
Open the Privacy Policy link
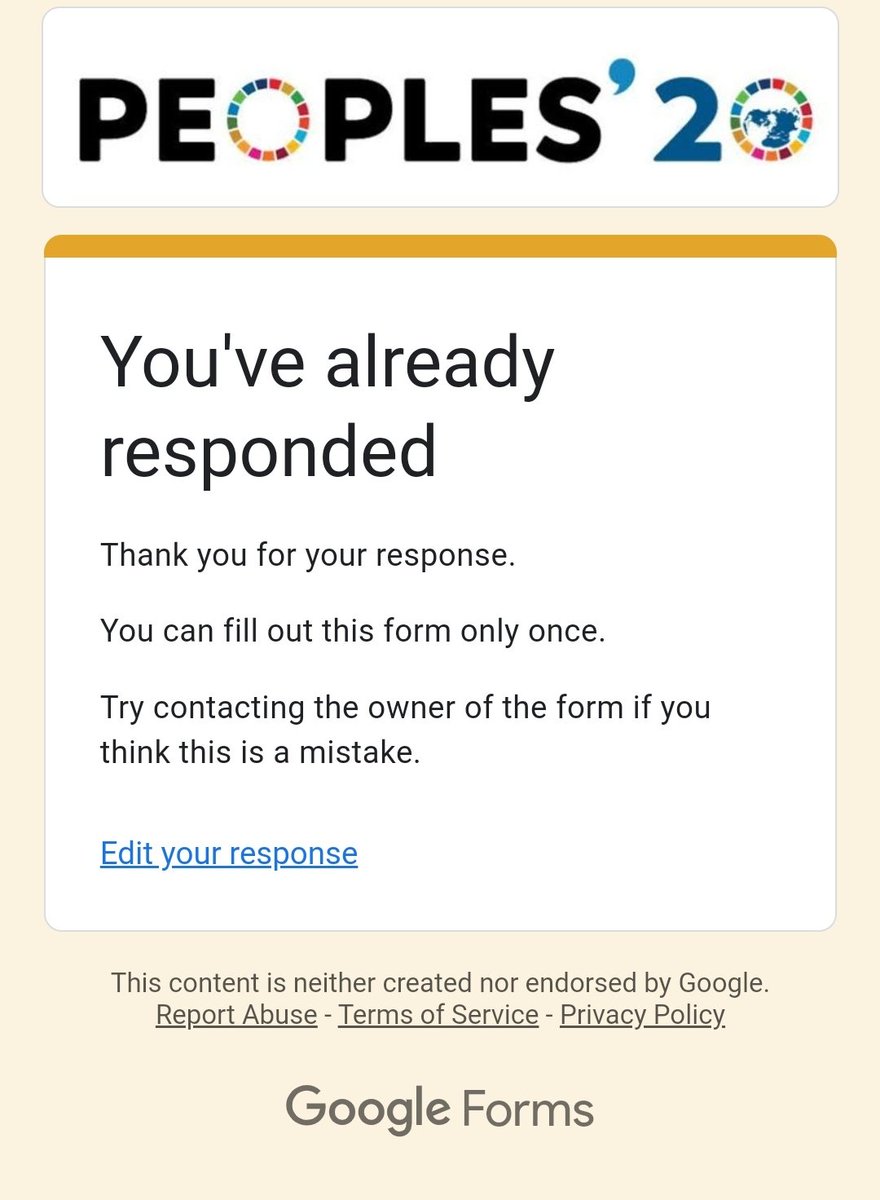coord(642,1015)
